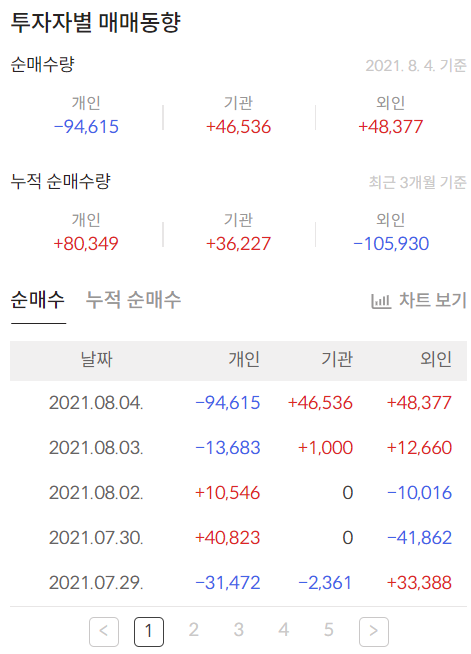The image size is (471, 654).
Task: Open the 차트 보기 chart icon
Action: (381, 301)
